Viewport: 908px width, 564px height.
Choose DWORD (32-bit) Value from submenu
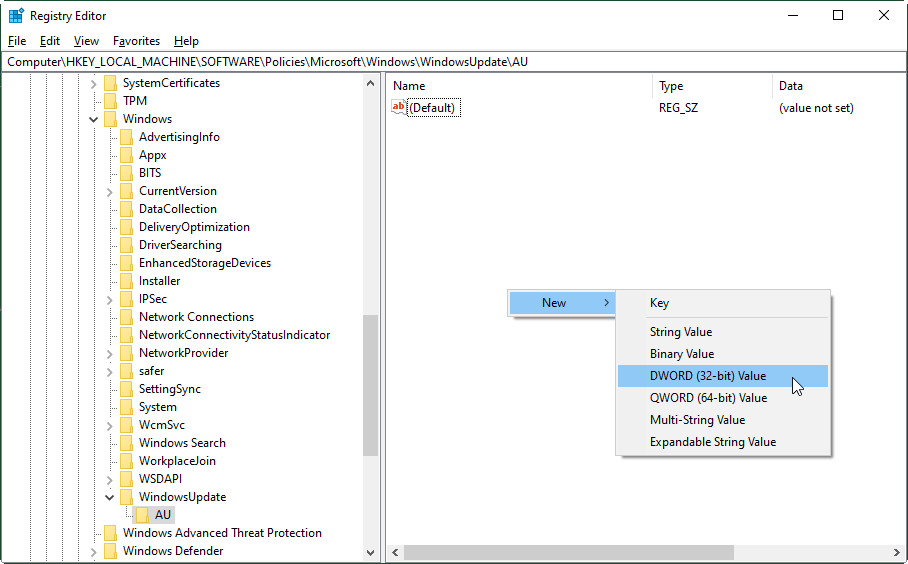pos(723,376)
